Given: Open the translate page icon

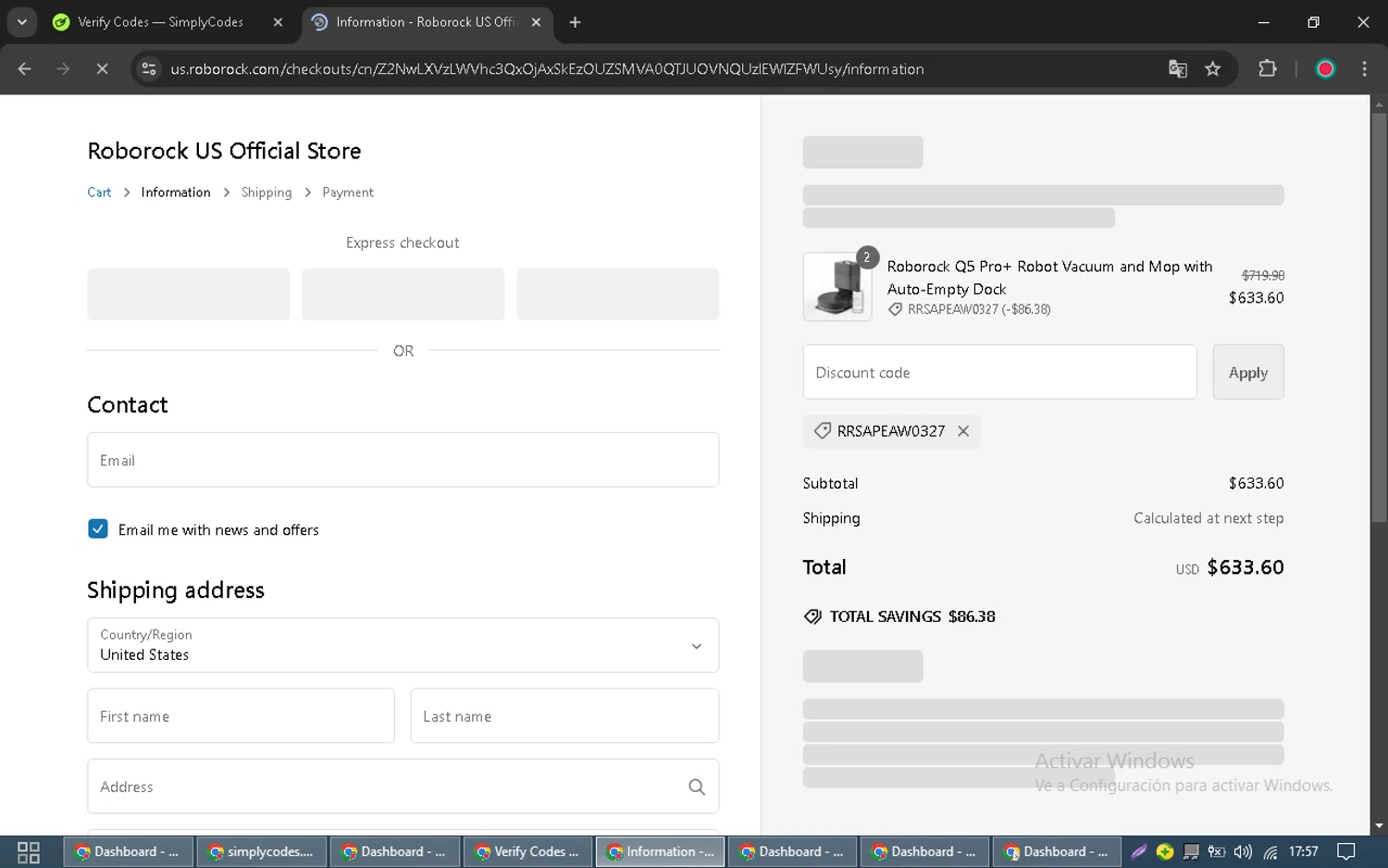Looking at the screenshot, I should click(1177, 68).
